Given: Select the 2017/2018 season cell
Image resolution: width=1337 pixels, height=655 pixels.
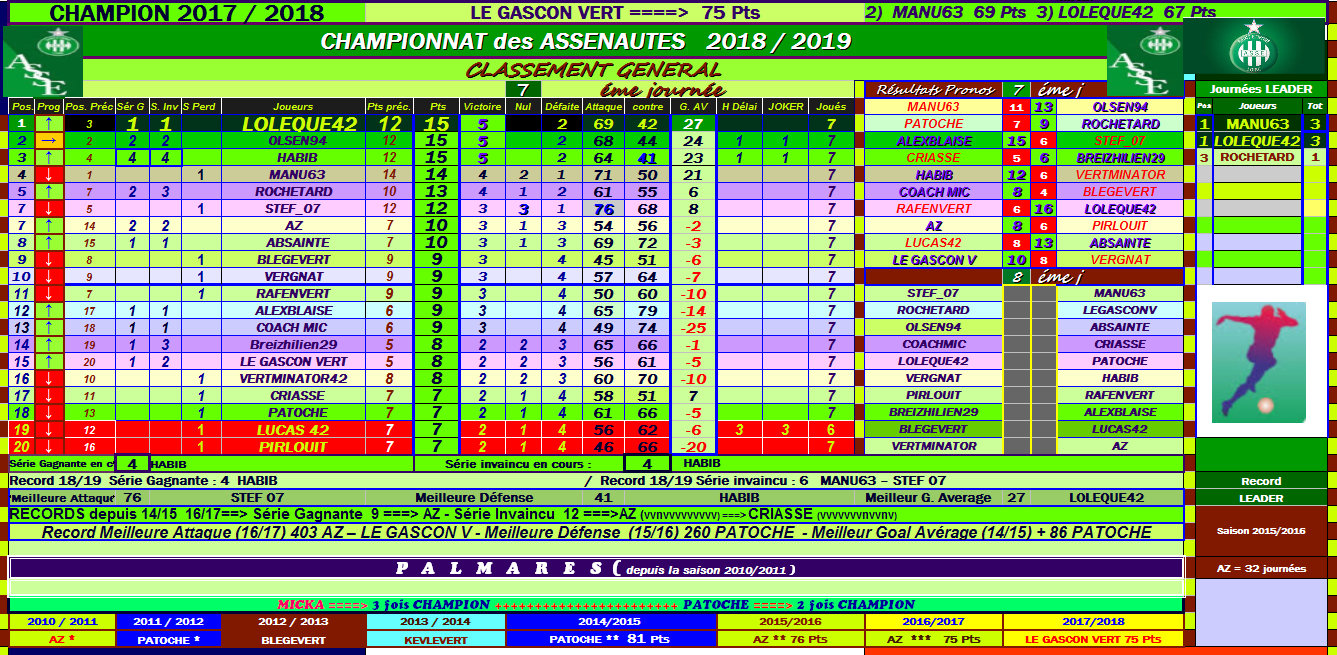Looking at the screenshot, I should click(x=1092, y=622).
